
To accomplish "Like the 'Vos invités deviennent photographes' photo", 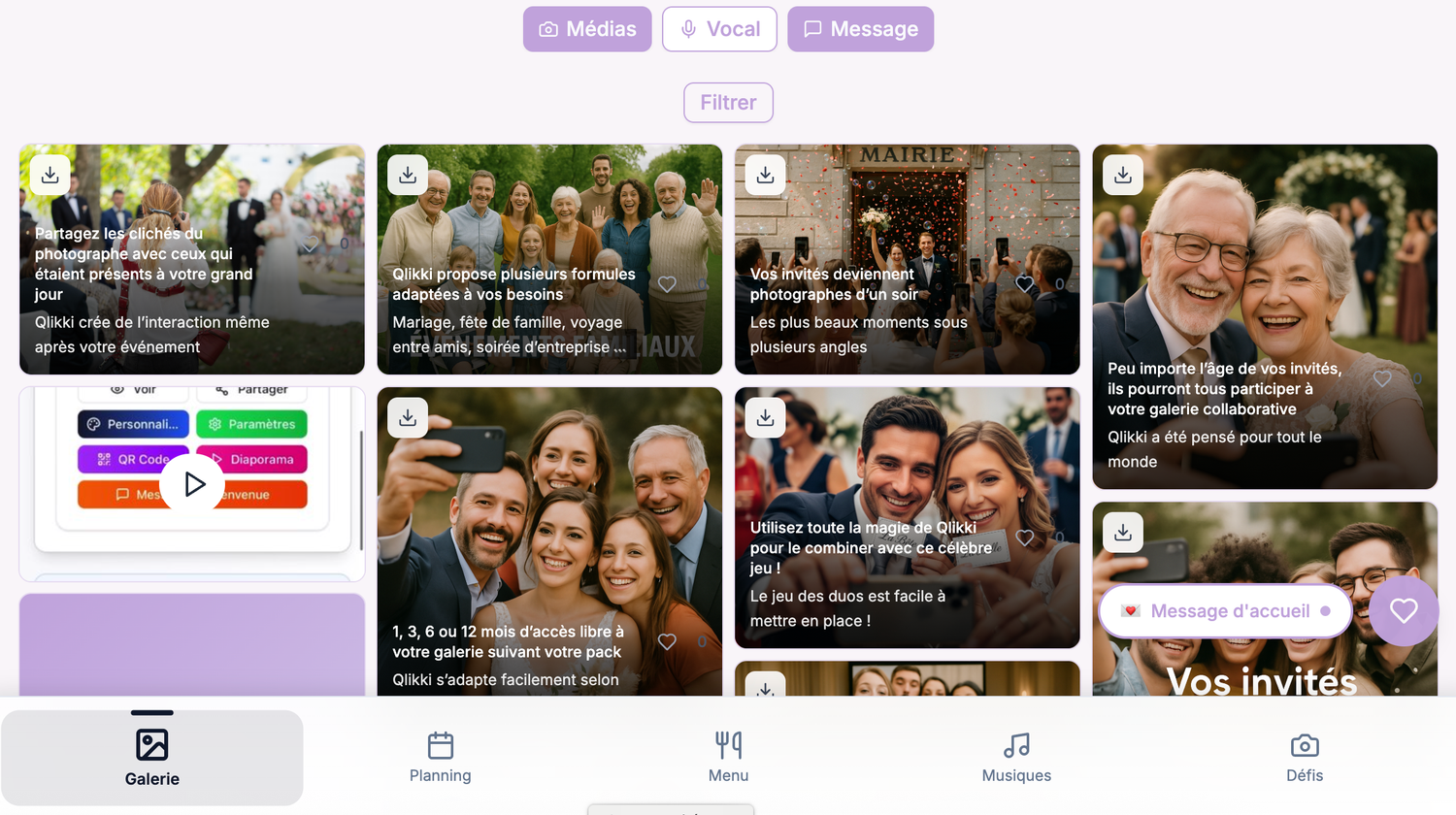I will (1025, 284).
